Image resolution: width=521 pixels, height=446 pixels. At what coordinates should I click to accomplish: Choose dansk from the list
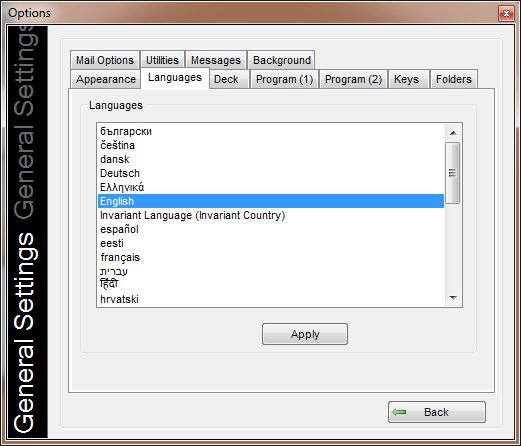pos(271,159)
